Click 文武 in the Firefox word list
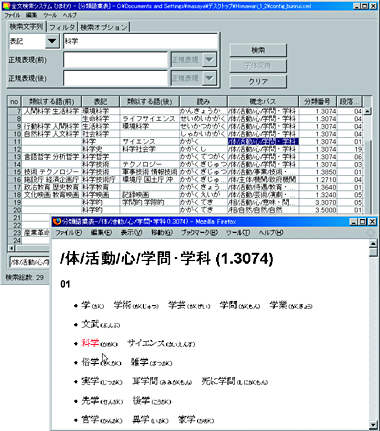This screenshot has height=431, width=380. pyautogui.click(x=90, y=324)
